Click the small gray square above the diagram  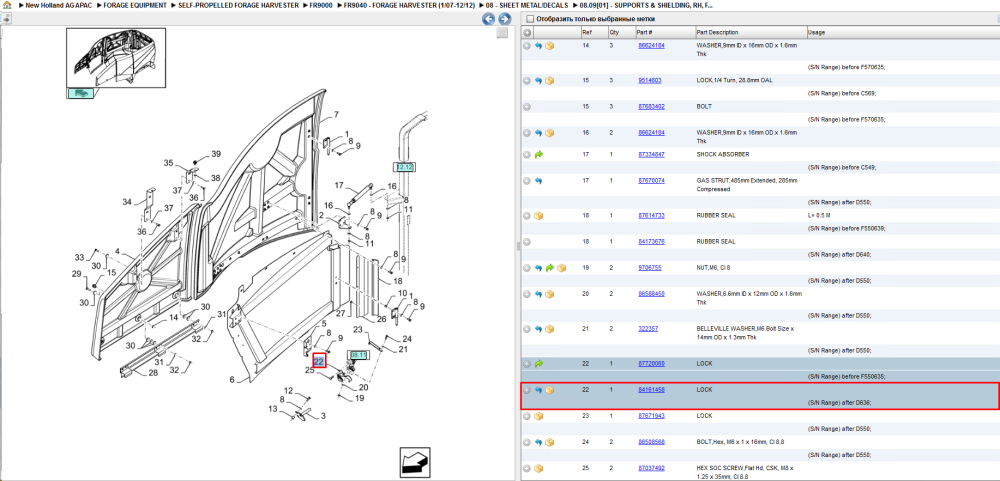pyautogui.click(x=503, y=33)
